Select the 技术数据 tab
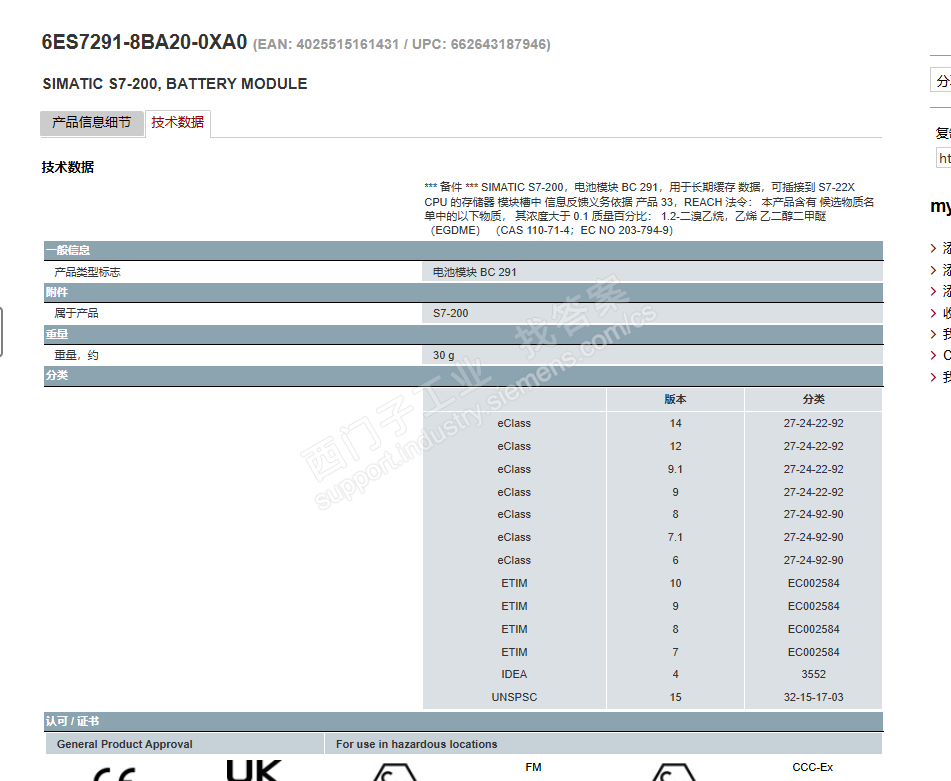Screen dimensions: 951x781 (178, 122)
